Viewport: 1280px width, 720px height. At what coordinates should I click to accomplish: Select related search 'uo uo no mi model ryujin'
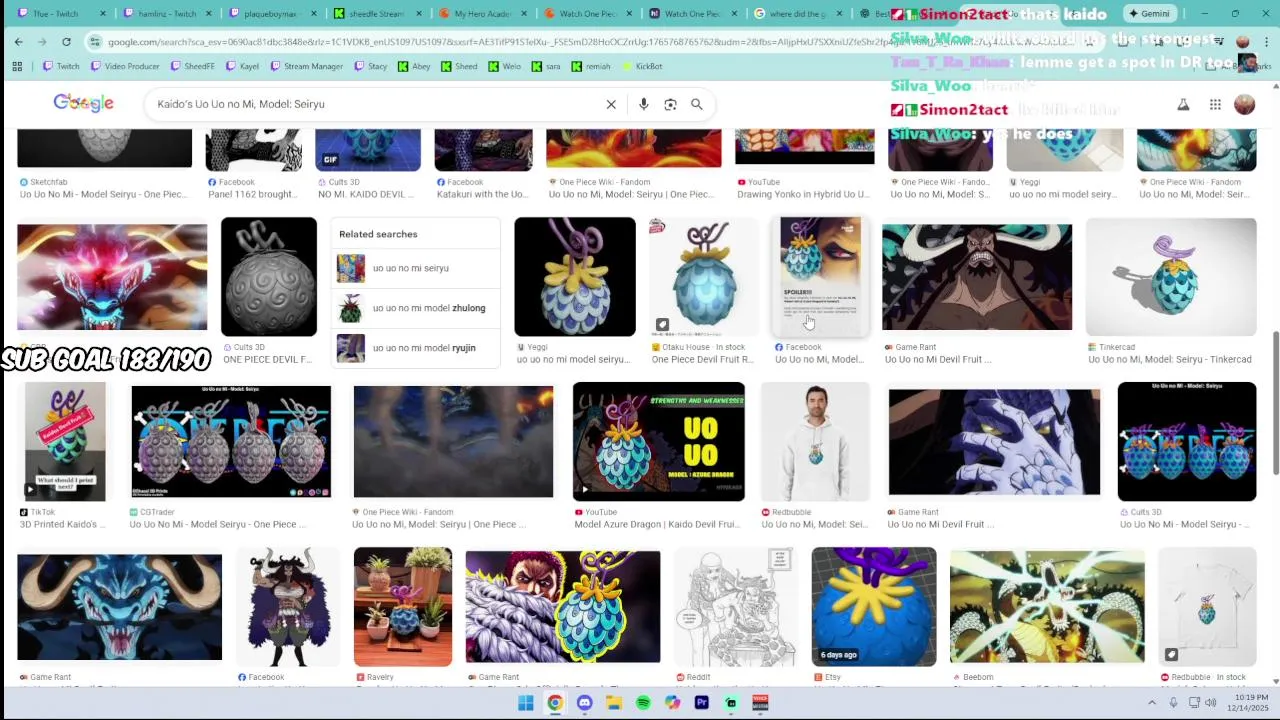point(415,348)
